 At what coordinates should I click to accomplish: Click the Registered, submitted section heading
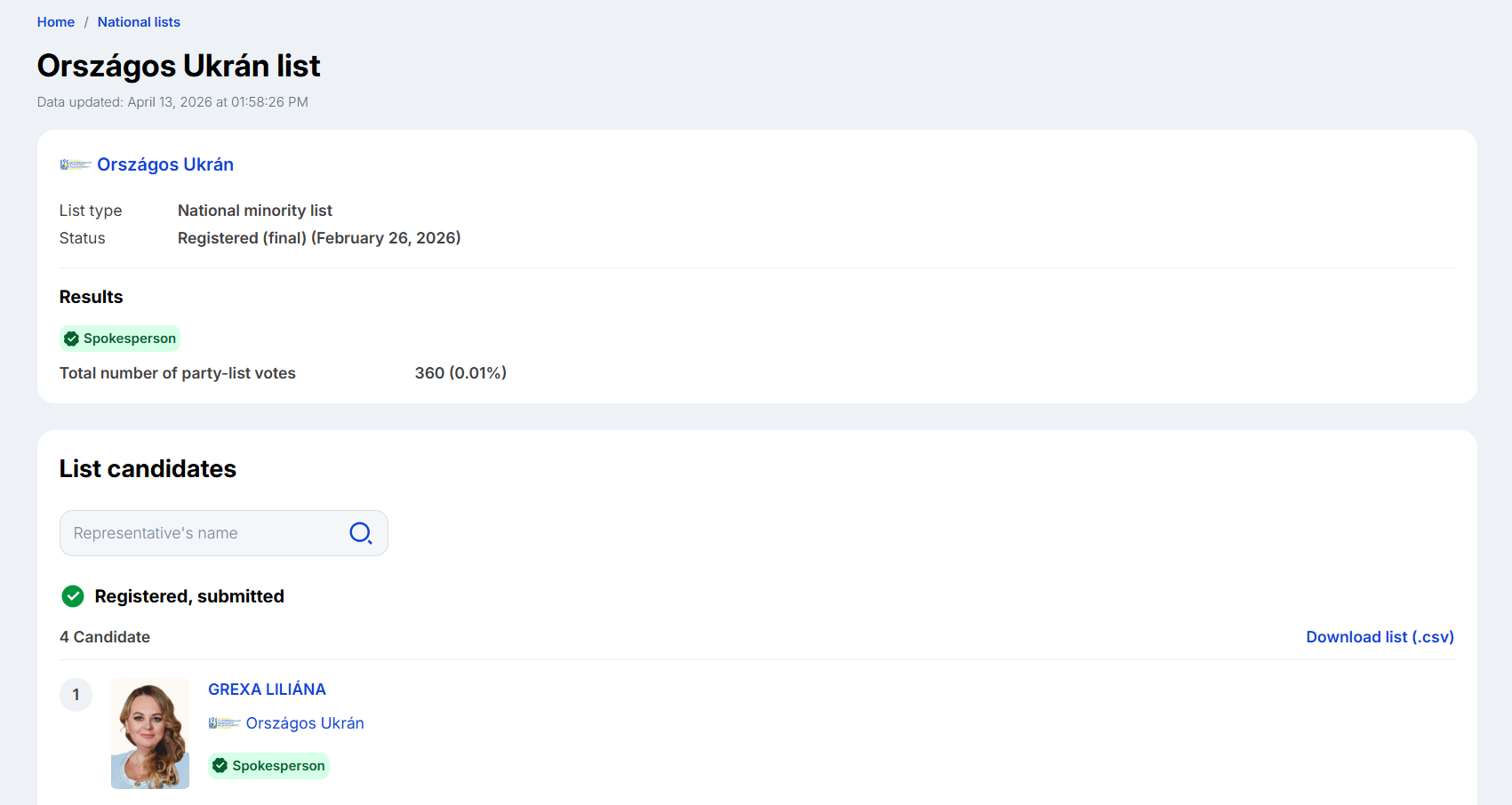coord(189,596)
